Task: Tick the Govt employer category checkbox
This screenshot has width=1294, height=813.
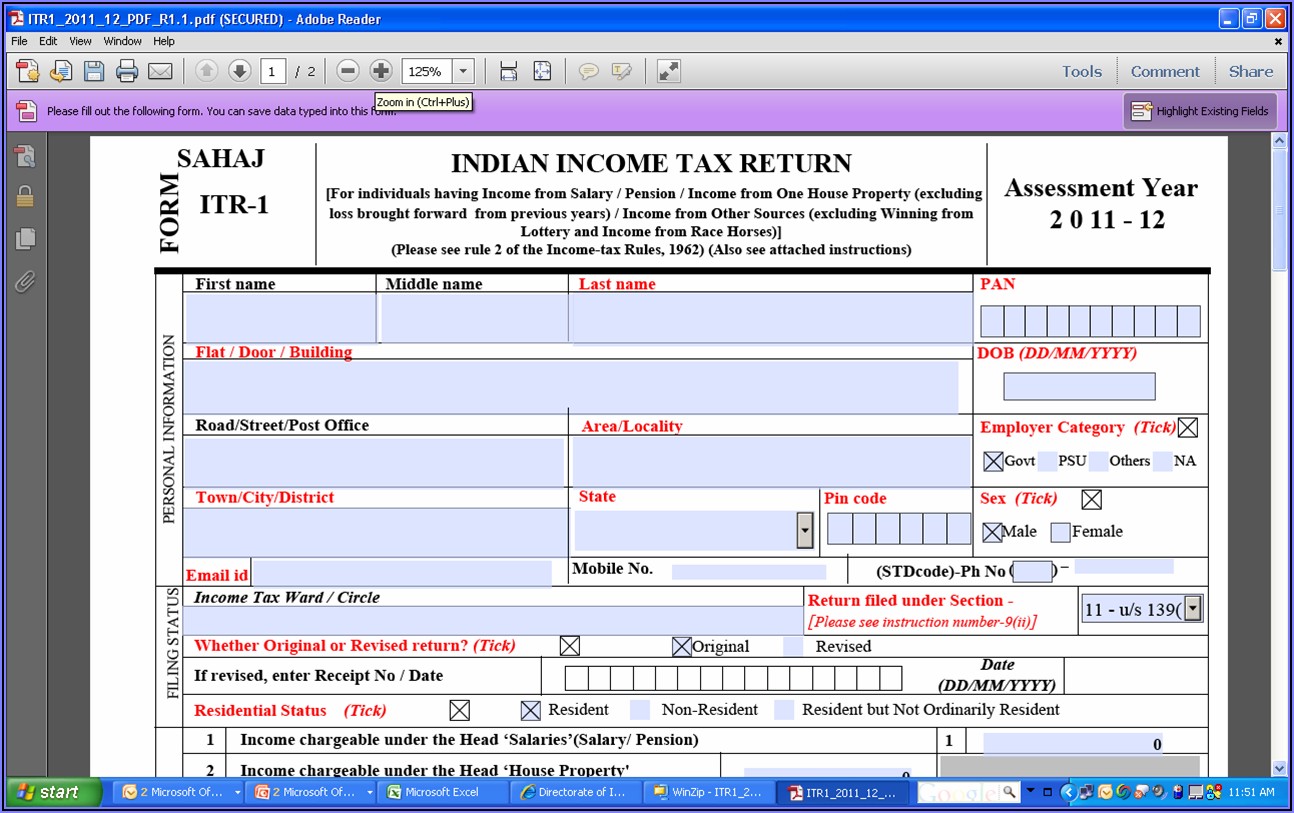Action: (993, 461)
